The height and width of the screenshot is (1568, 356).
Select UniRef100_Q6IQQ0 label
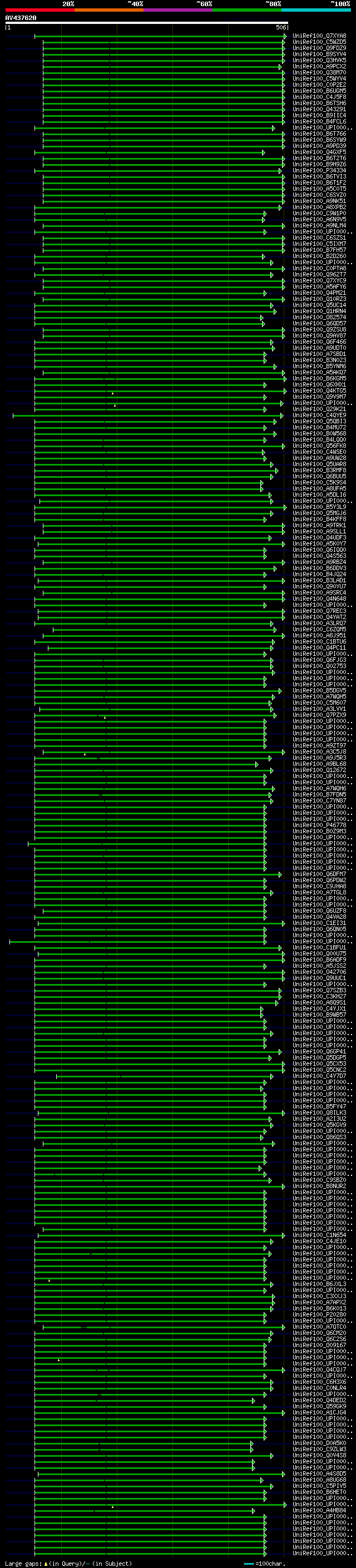319,550
